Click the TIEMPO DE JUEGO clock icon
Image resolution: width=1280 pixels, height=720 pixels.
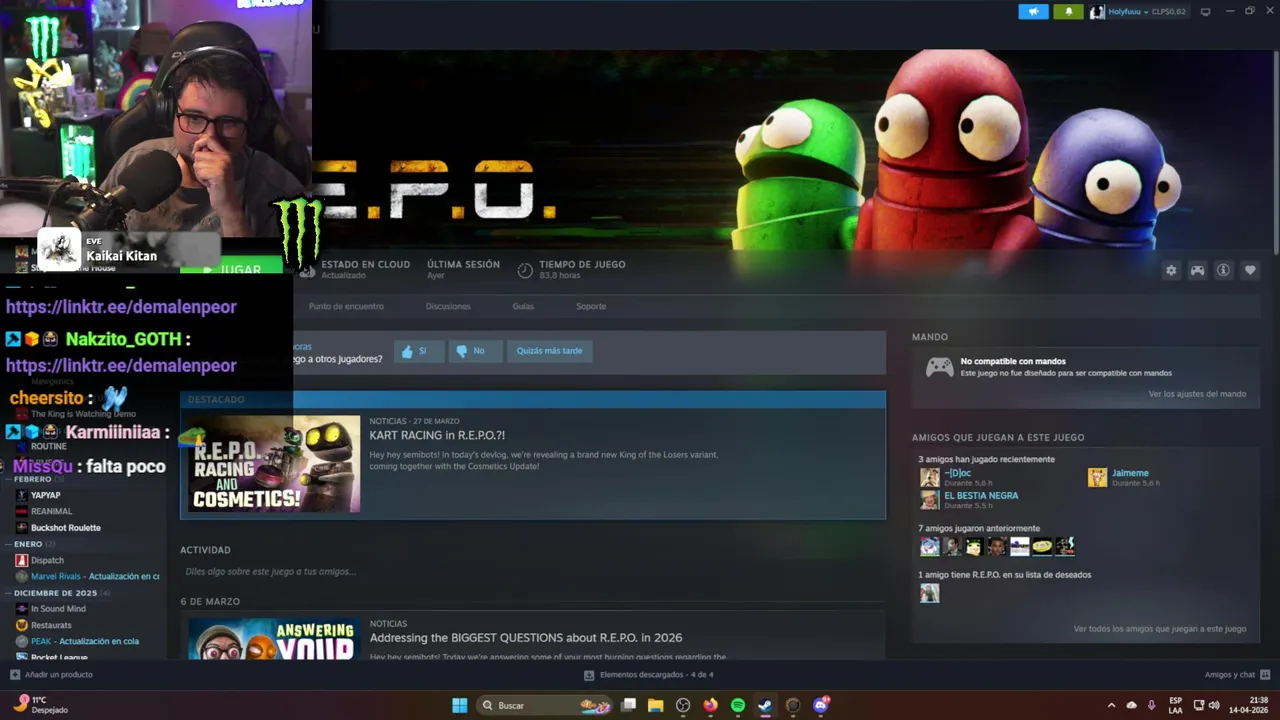pyautogui.click(x=525, y=270)
